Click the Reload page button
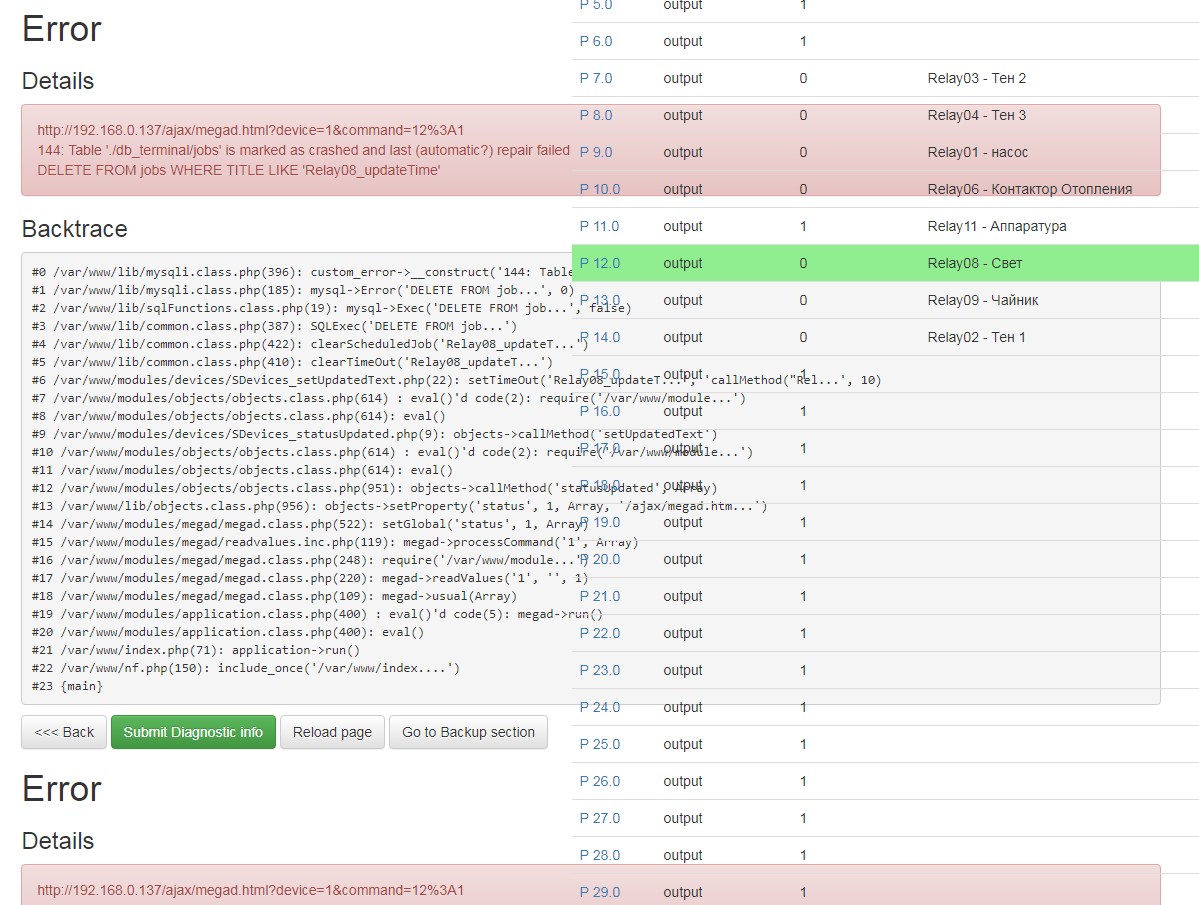The height and width of the screenshot is (905, 1199). [x=331, y=731]
